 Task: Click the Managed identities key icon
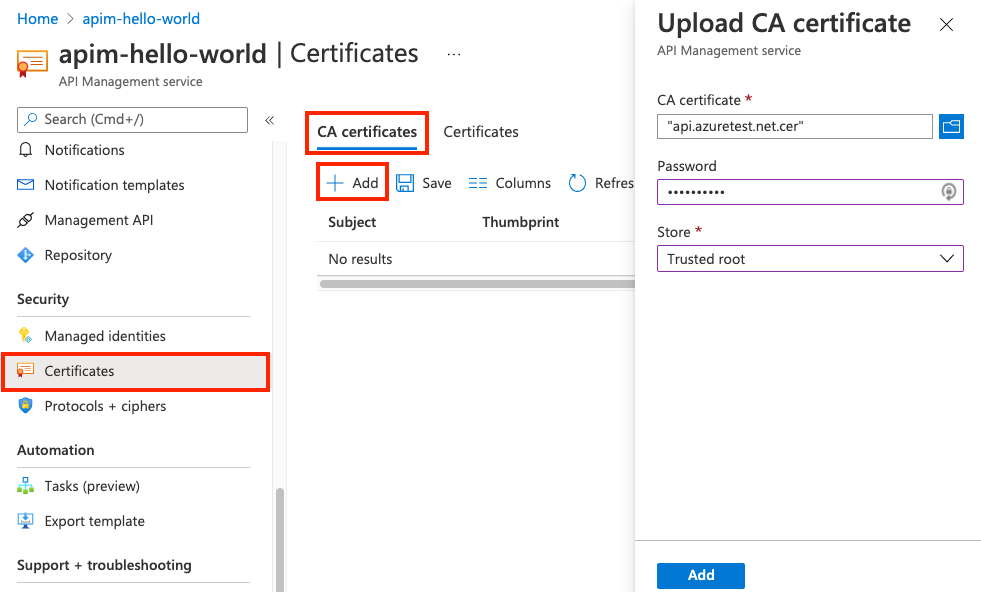point(26,336)
